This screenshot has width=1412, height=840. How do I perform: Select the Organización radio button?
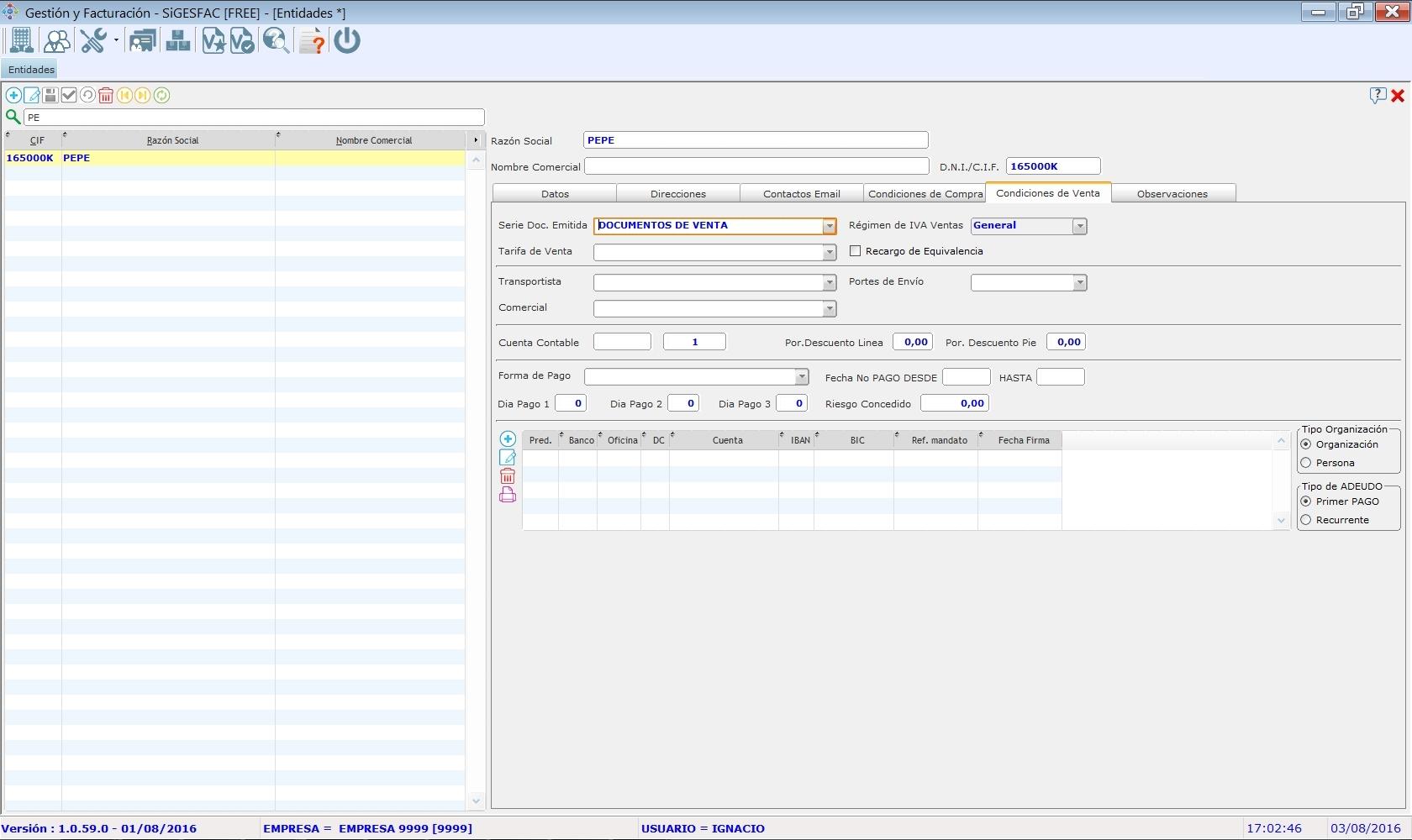click(x=1305, y=444)
